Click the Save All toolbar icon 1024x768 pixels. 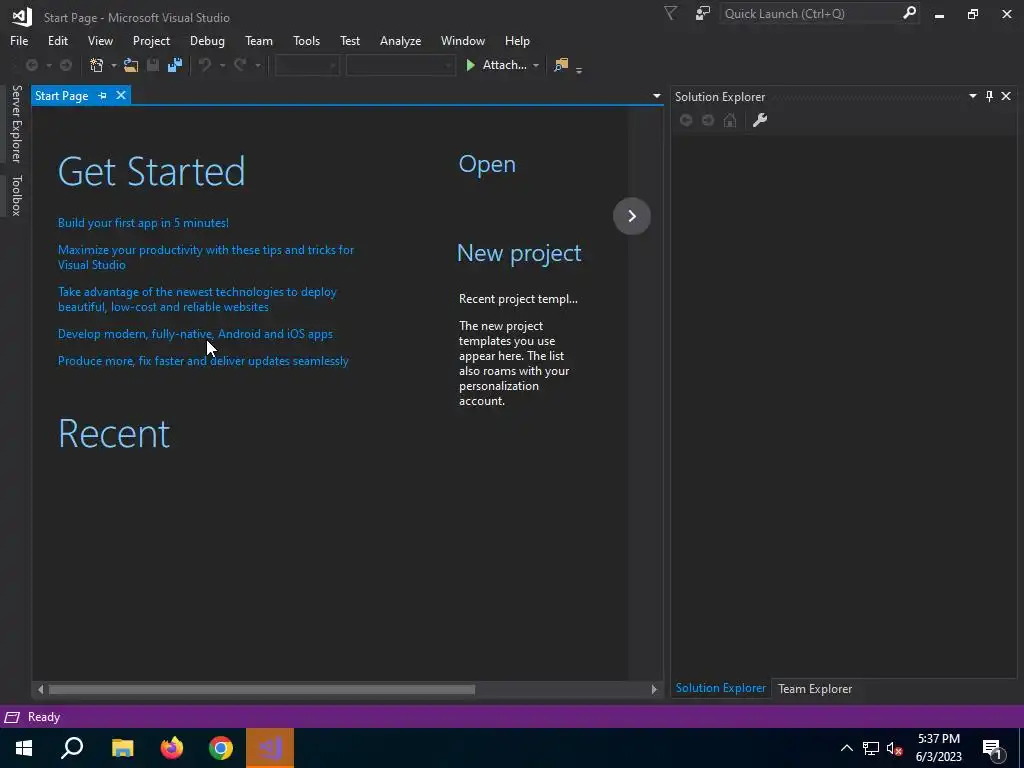(x=175, y=65)
